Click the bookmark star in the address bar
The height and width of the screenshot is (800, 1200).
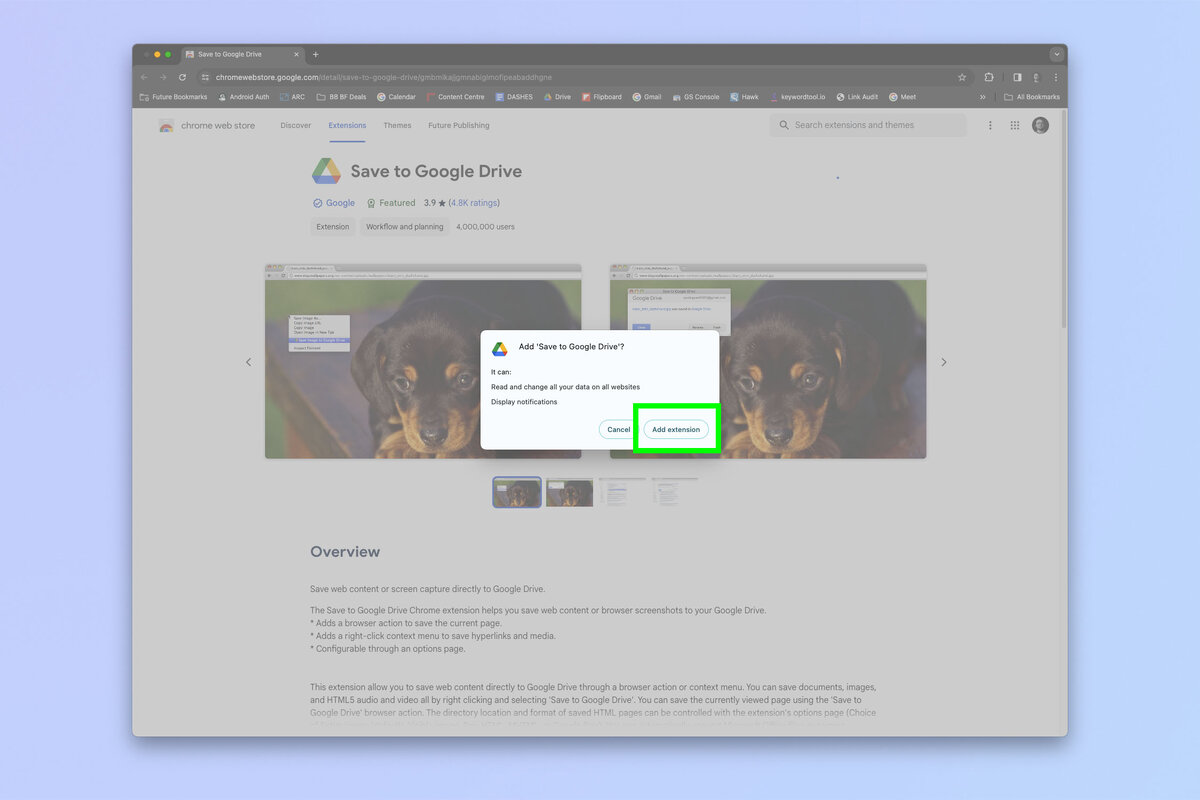[x=961, y=76]
